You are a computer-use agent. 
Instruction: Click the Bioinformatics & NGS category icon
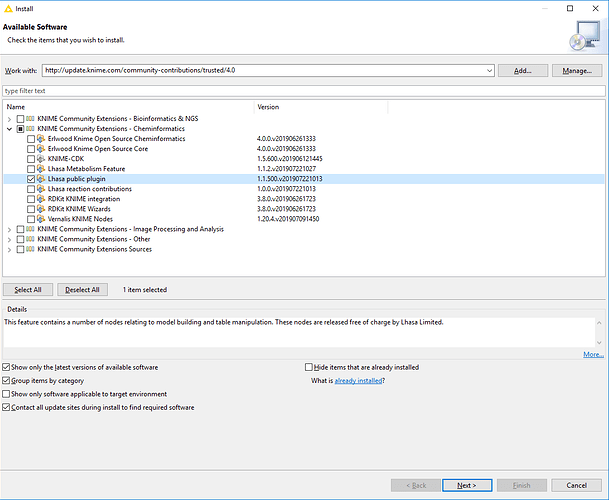30,119
